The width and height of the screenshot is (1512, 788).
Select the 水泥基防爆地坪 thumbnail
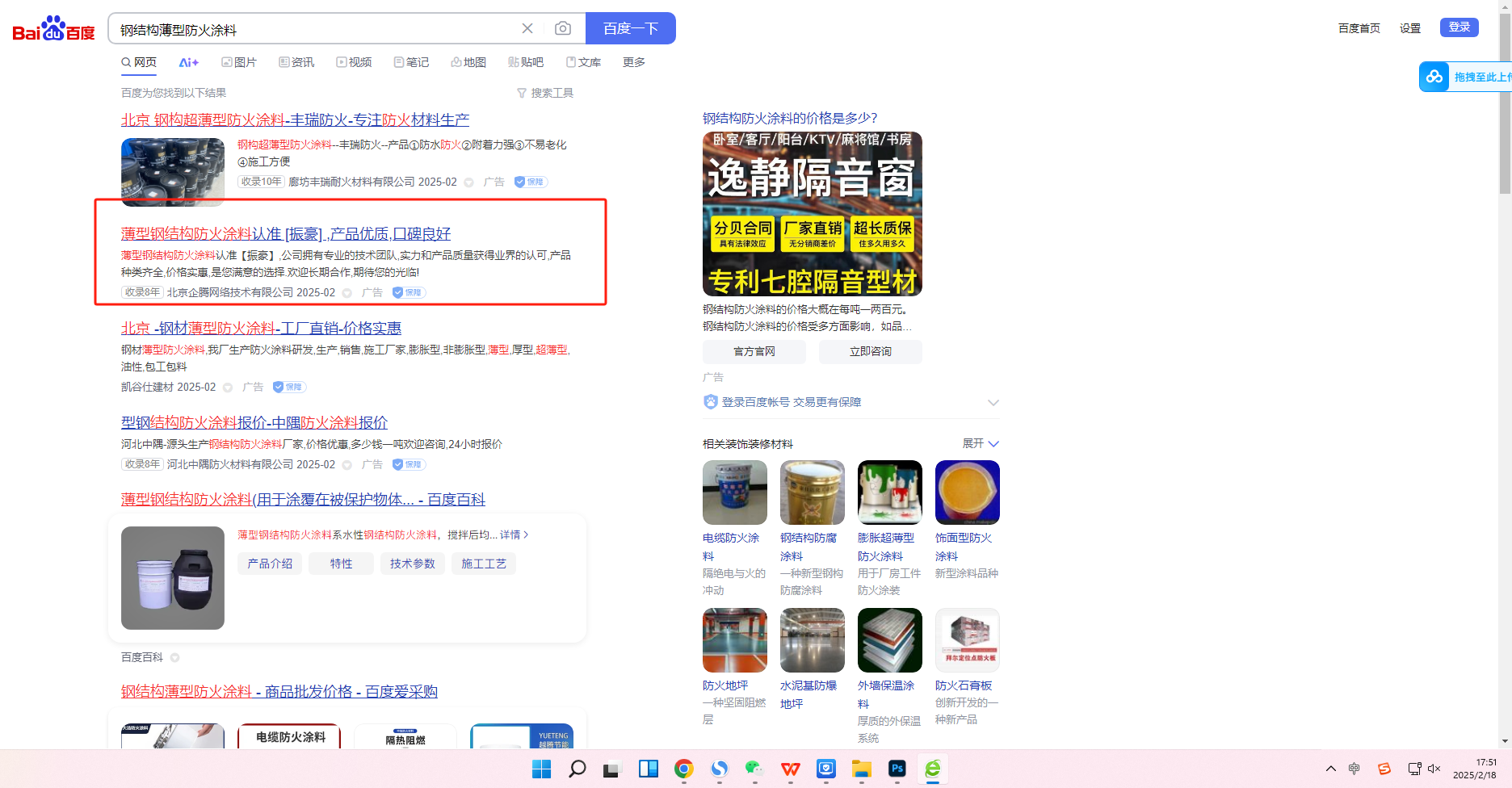point(813,640)
